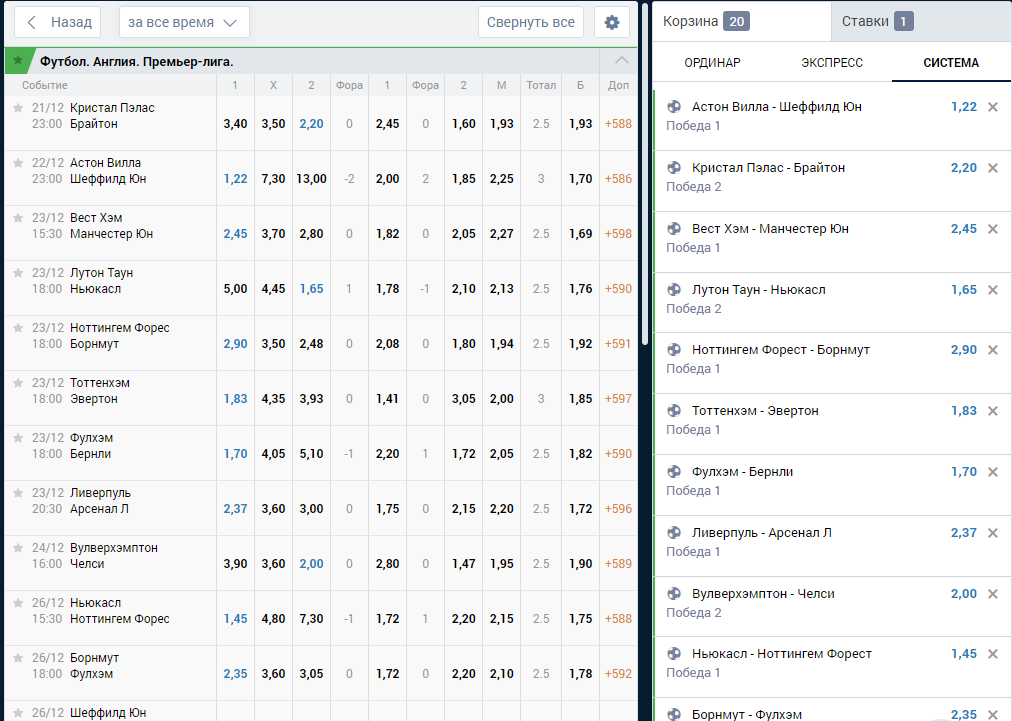1012x721 pixels.
Task: Favorite the Ливерпуль – Арсенал Л match star
Action: click(x=18, y=492)
